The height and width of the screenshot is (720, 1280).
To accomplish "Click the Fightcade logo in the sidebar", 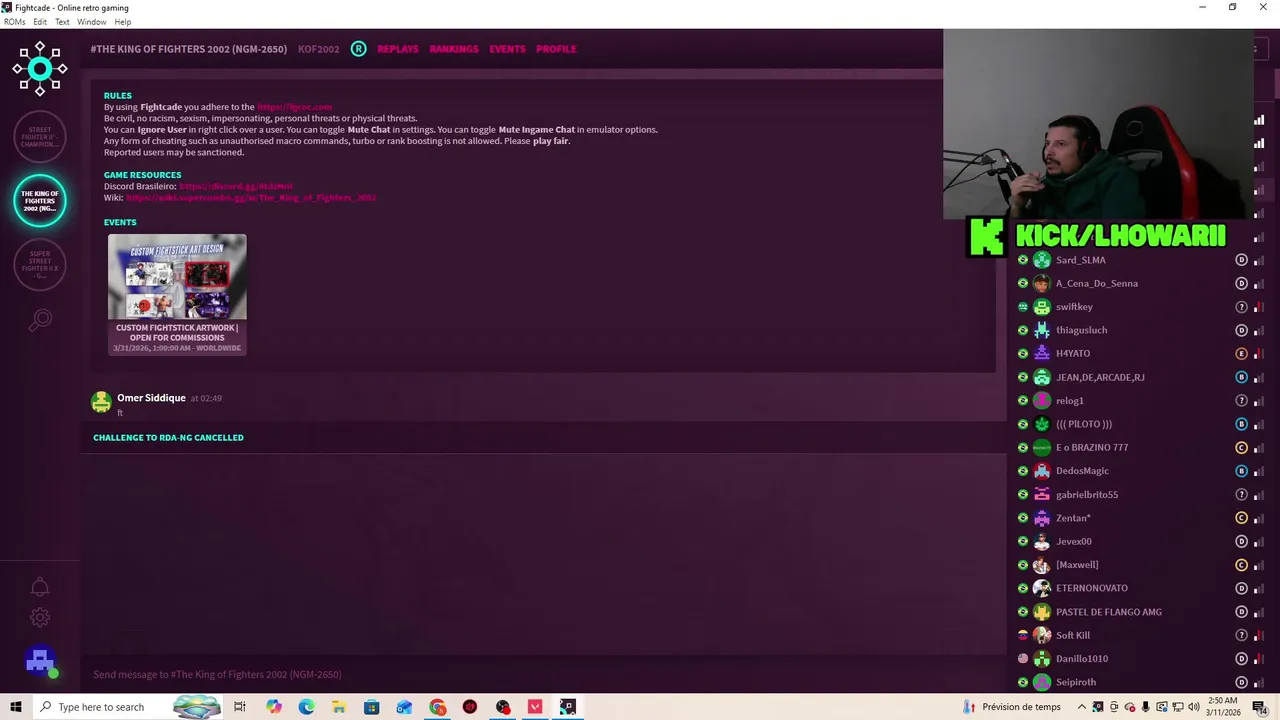I will (40, 69).
